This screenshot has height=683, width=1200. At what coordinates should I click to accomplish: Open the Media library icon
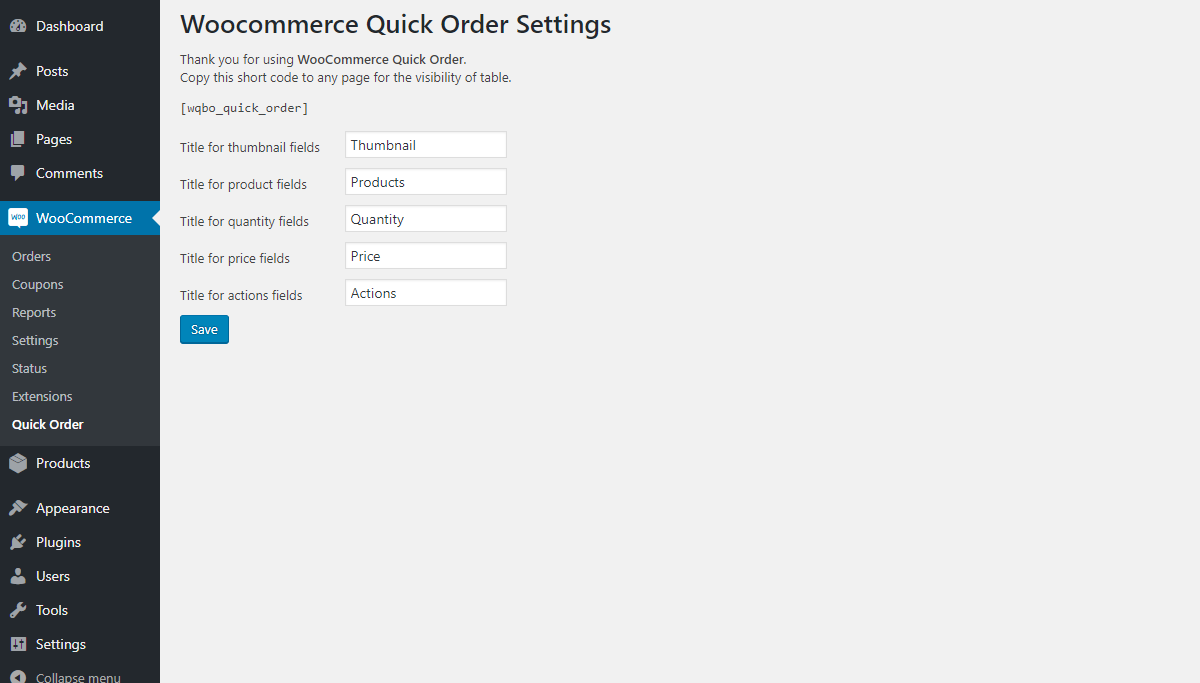tap(20, 104)
